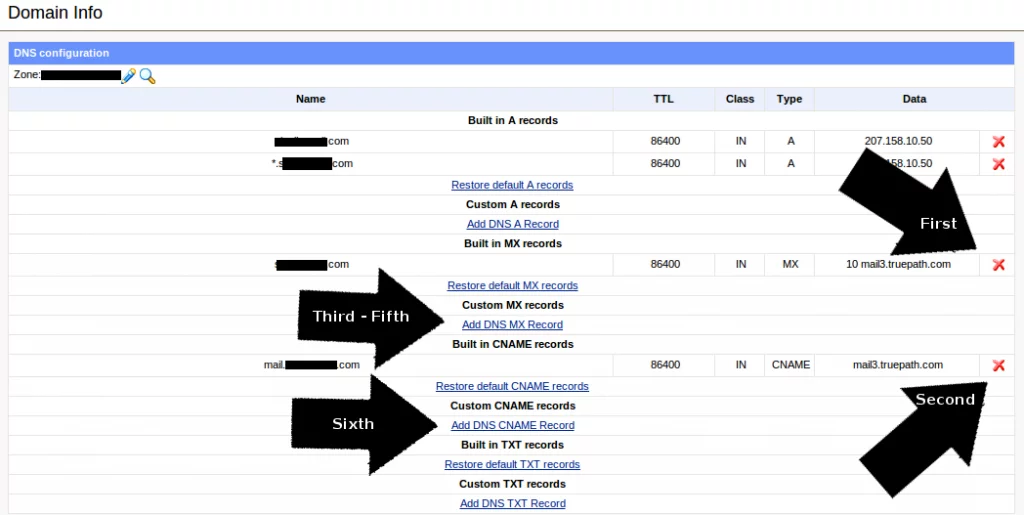Open the Add DNS MX Record link
Screen dimensions: 1024x515
[512, 325]
